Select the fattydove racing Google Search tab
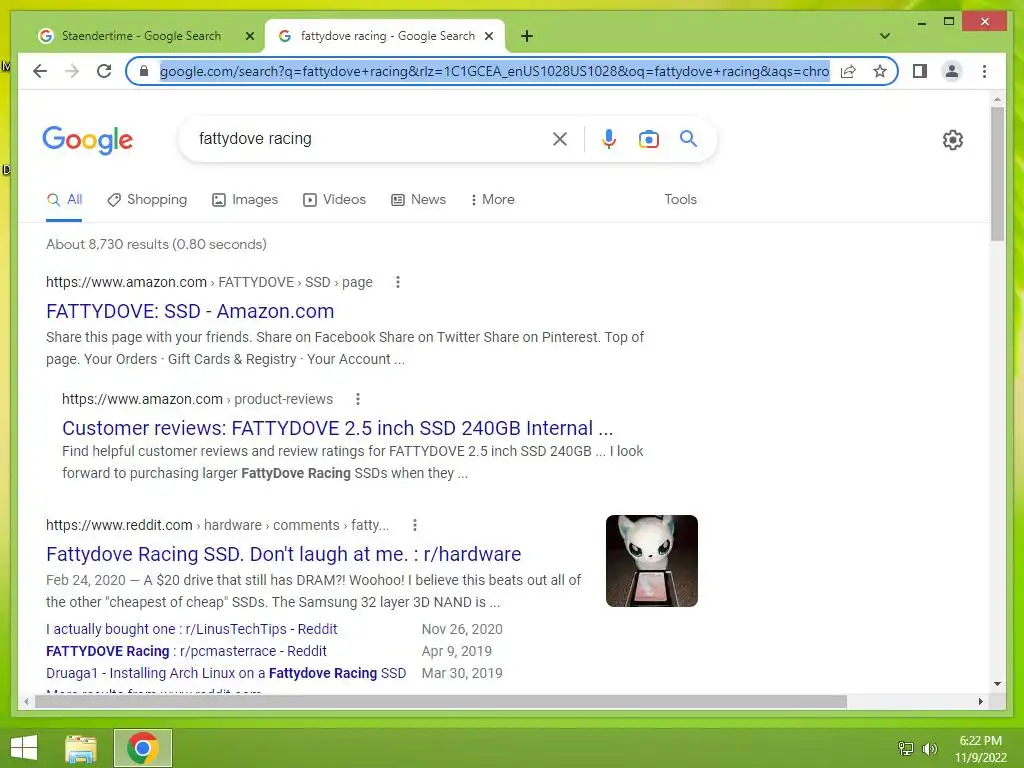The image size is (1024, 768). 385,36
